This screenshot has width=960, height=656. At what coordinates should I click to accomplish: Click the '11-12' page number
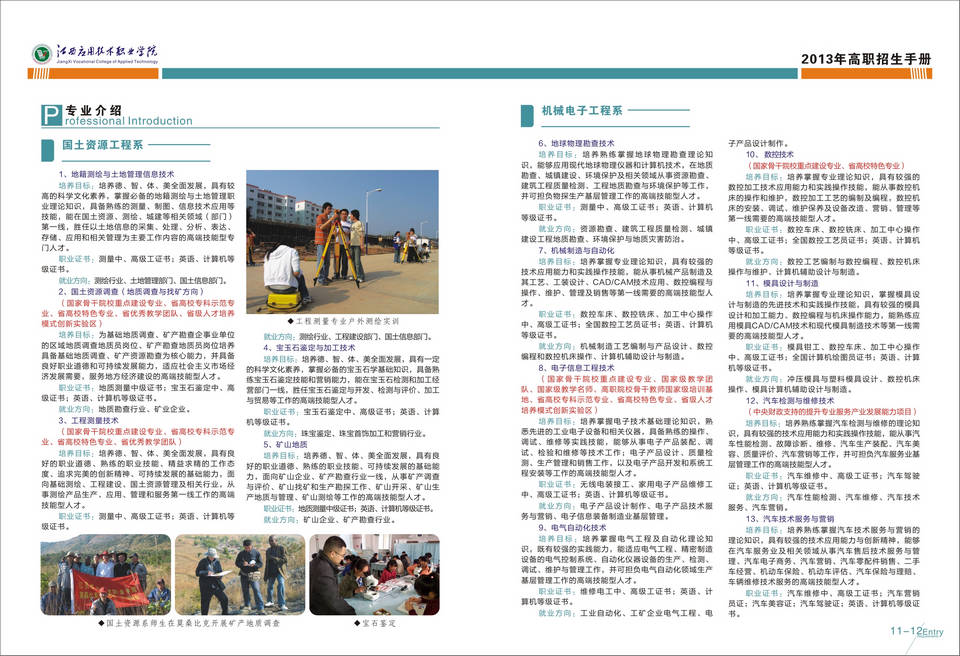(x=906, y=631)
